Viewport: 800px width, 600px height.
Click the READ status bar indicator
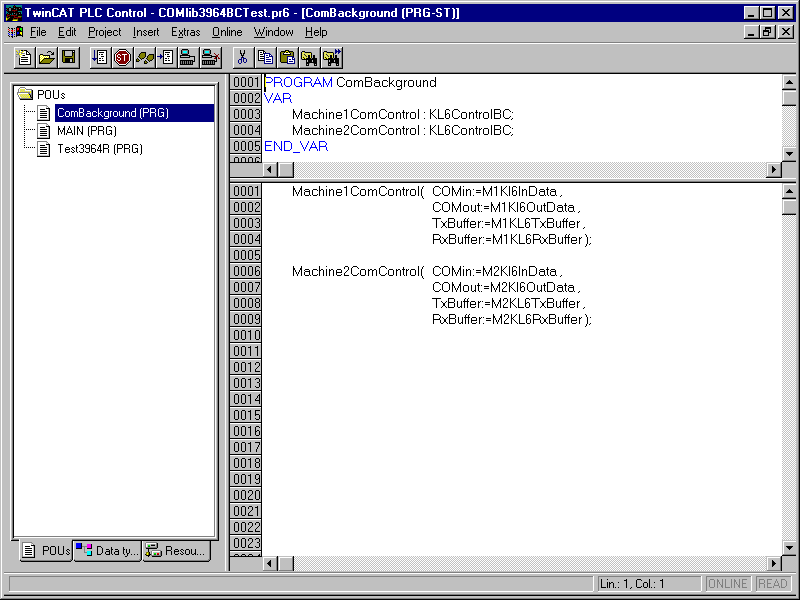tap(772, 584)
